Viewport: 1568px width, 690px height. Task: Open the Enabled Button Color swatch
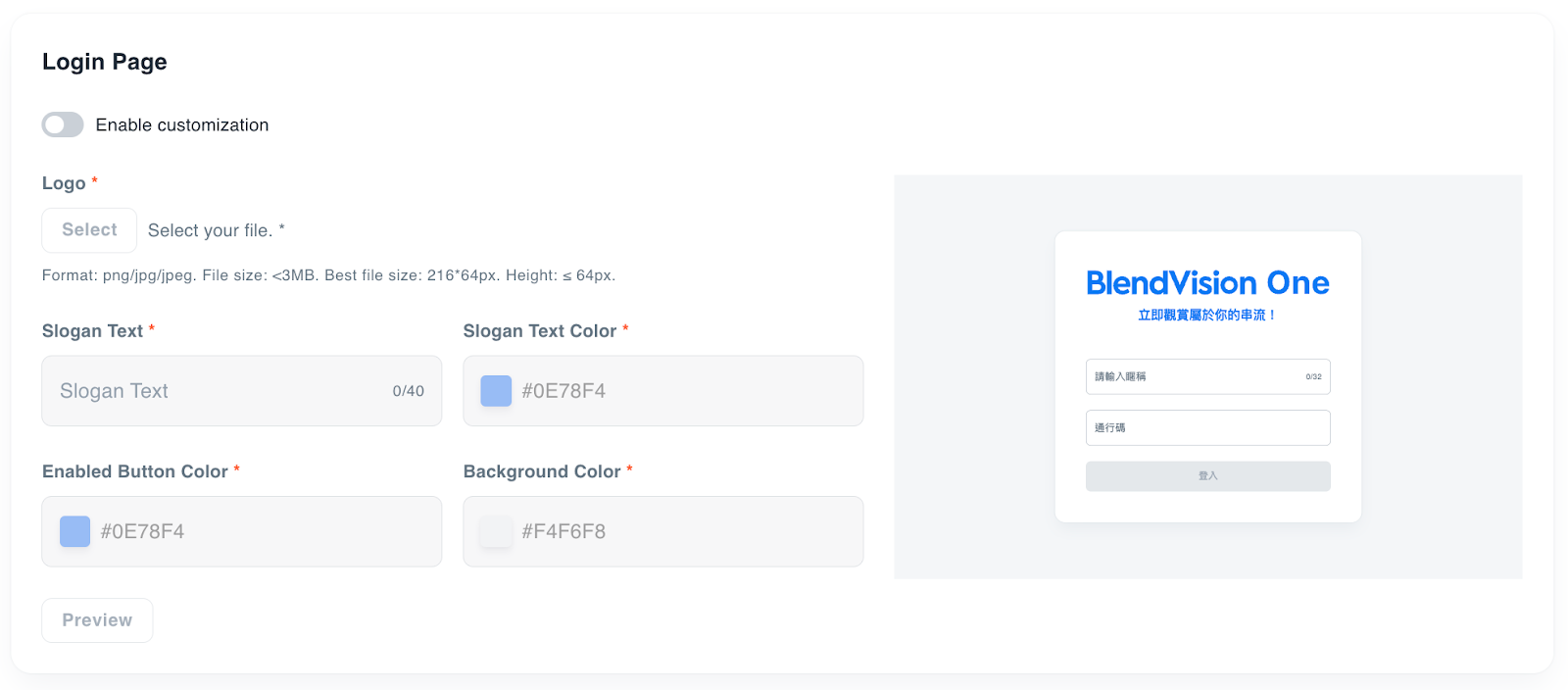75,531
